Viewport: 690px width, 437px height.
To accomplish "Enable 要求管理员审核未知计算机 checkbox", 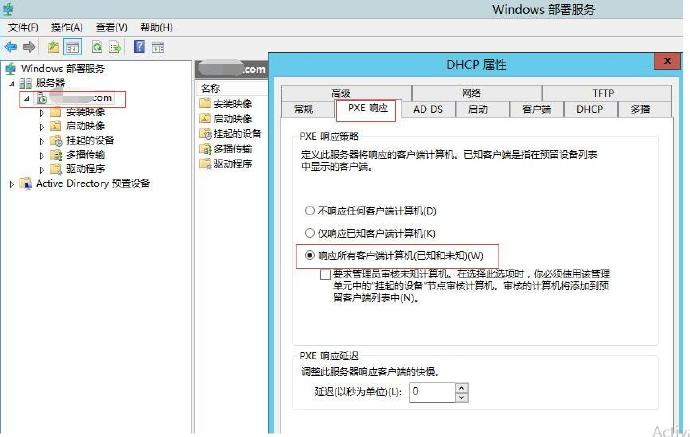I will 325,274.
